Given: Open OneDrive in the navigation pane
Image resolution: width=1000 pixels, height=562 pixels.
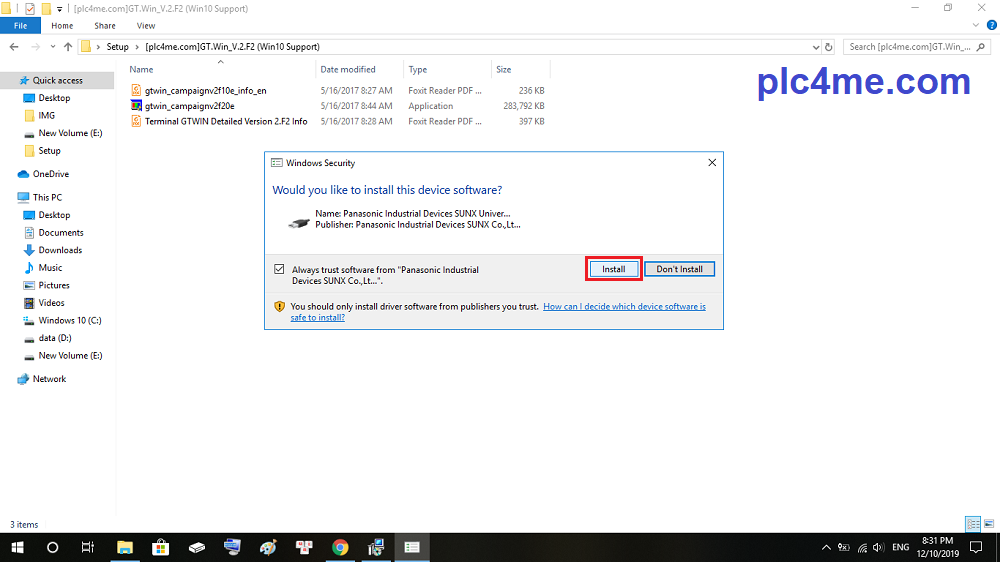Looking at the screenshot, I should coord(50,174).
